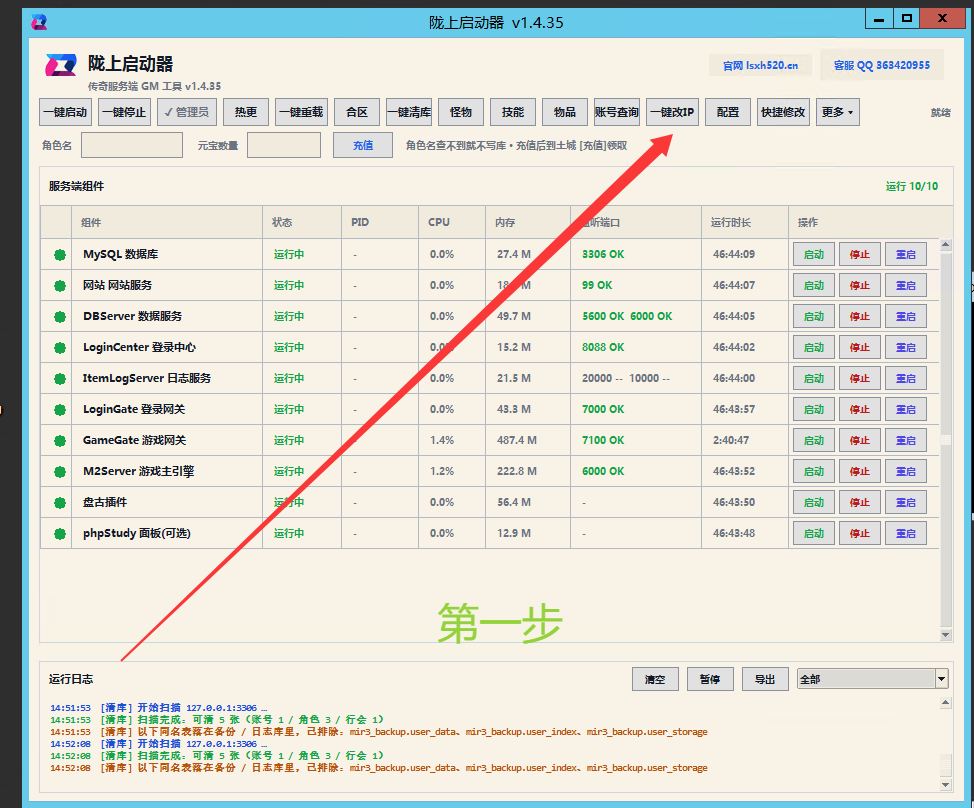Image resolution: width=974 pixels, height=808 pixels.
Task: Click the run log scrollbar up arrow
Action: (945, 702)
